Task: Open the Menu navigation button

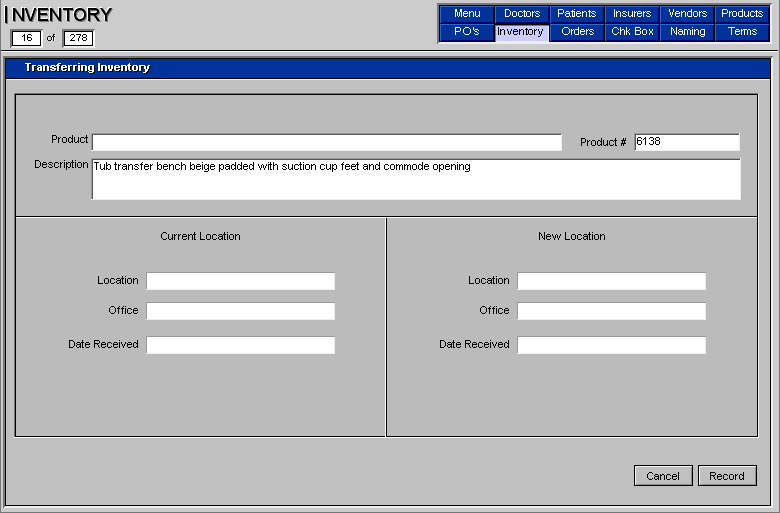Action: (467, 14)
